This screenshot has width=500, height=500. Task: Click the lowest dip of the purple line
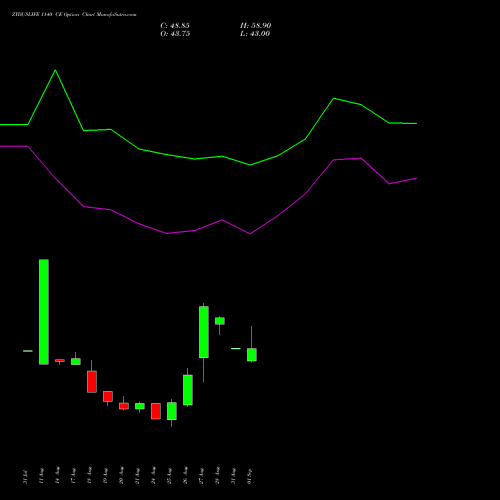pos(250,234)
